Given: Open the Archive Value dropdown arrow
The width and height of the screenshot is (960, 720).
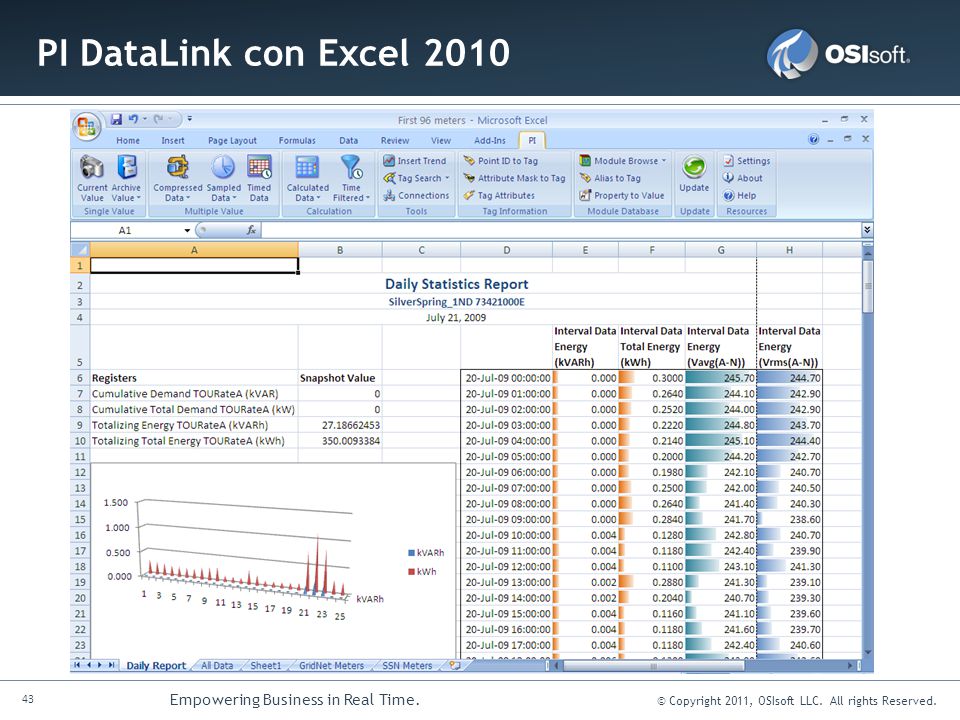Looking at the screenshot, I should point(139,198).
